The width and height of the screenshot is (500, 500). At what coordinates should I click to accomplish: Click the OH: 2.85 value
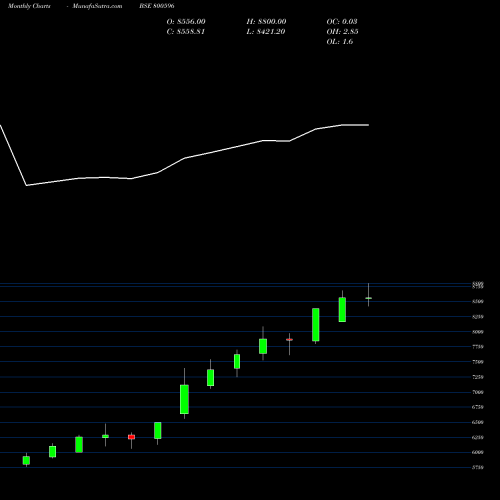click(342, 32)
